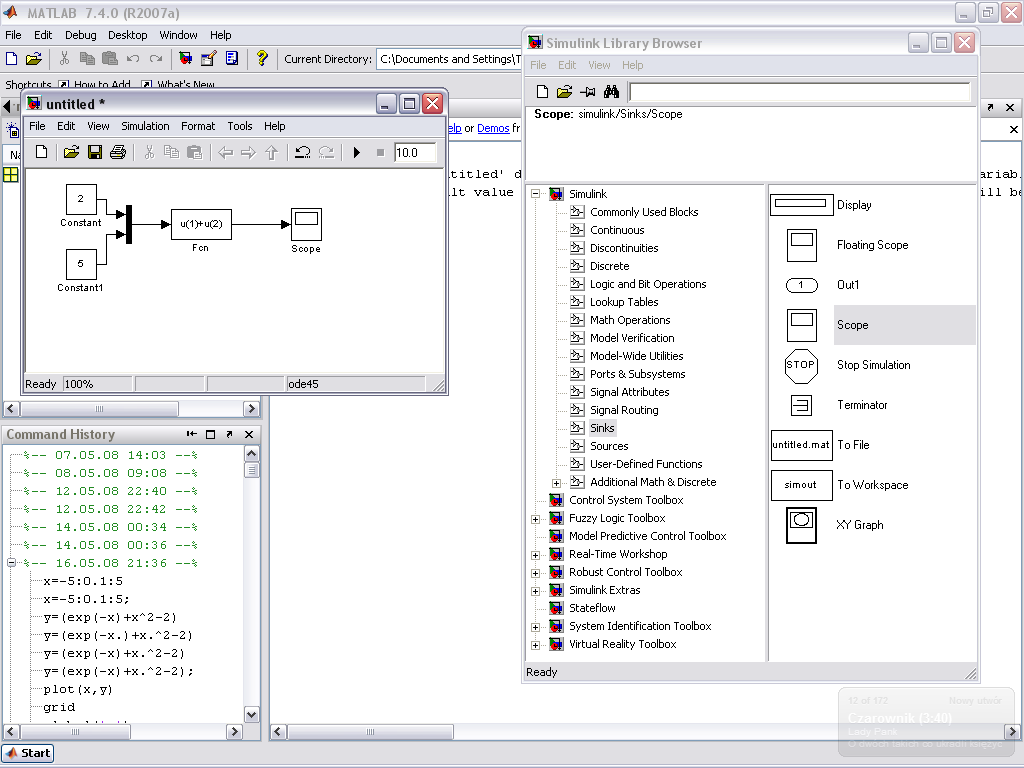Click the navigate back arrow in untitled

pos(226,152)
